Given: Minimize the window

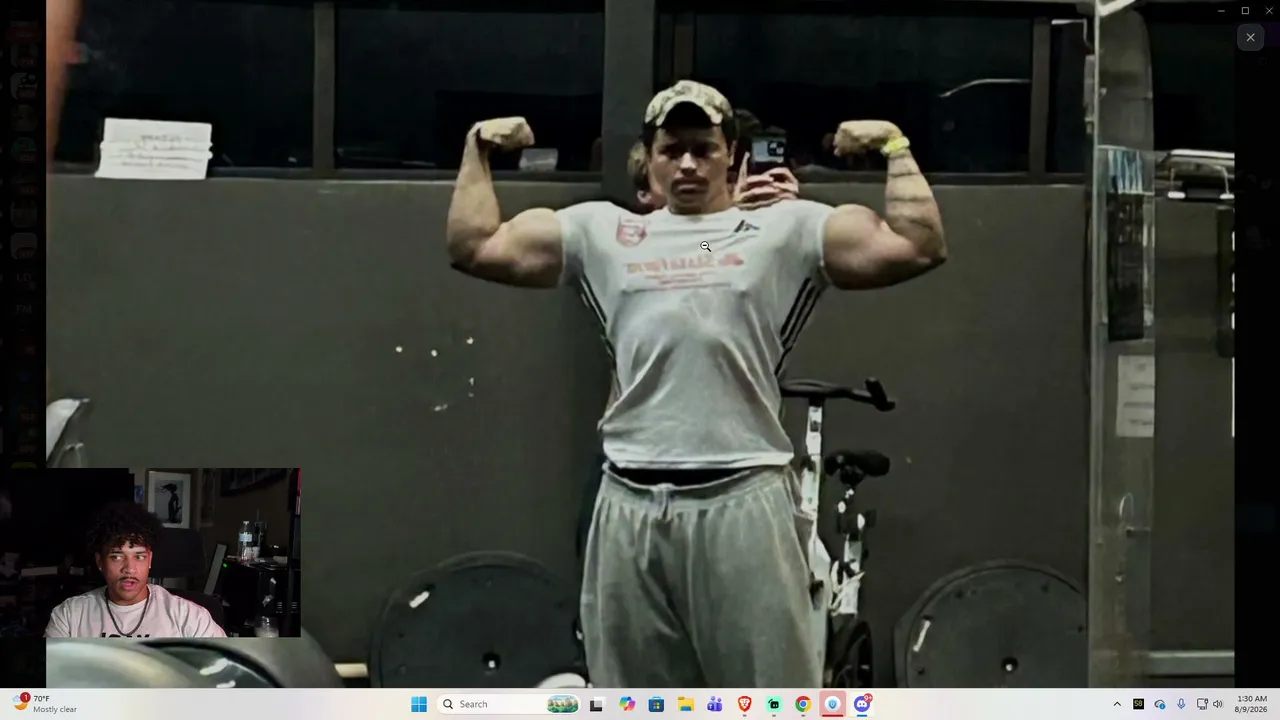Looking at the screenshot, I should tap(1220, 11).
